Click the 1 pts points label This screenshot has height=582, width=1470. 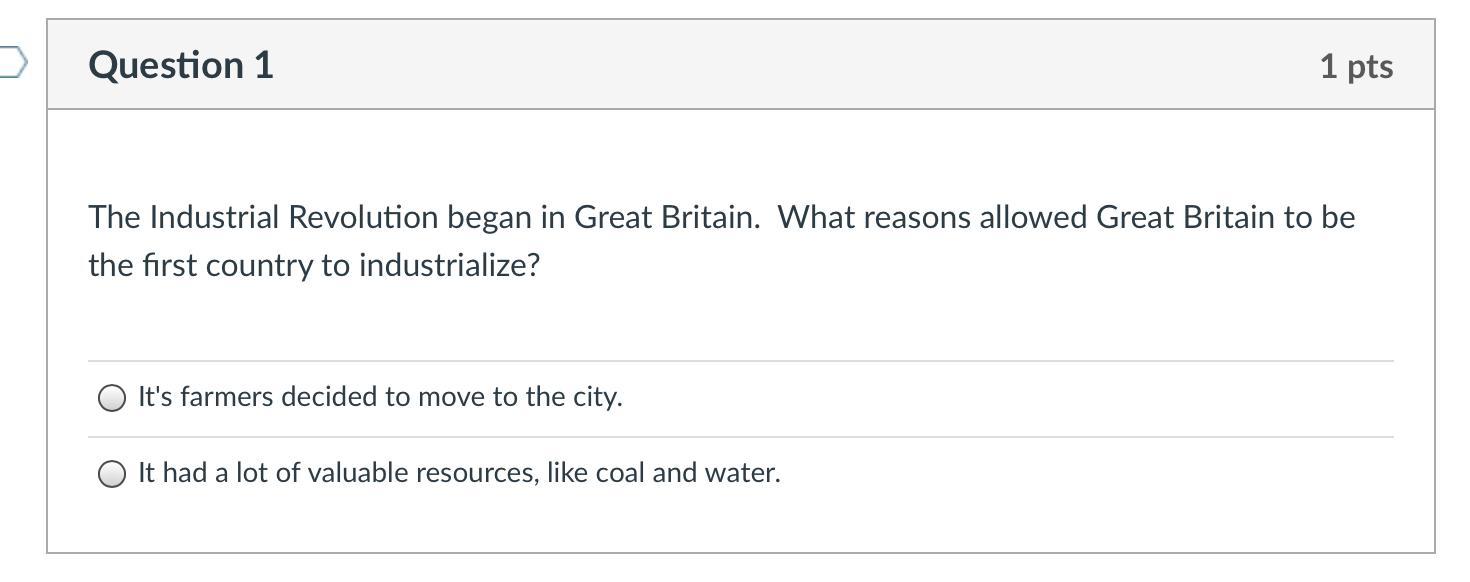click(1355, 66)
